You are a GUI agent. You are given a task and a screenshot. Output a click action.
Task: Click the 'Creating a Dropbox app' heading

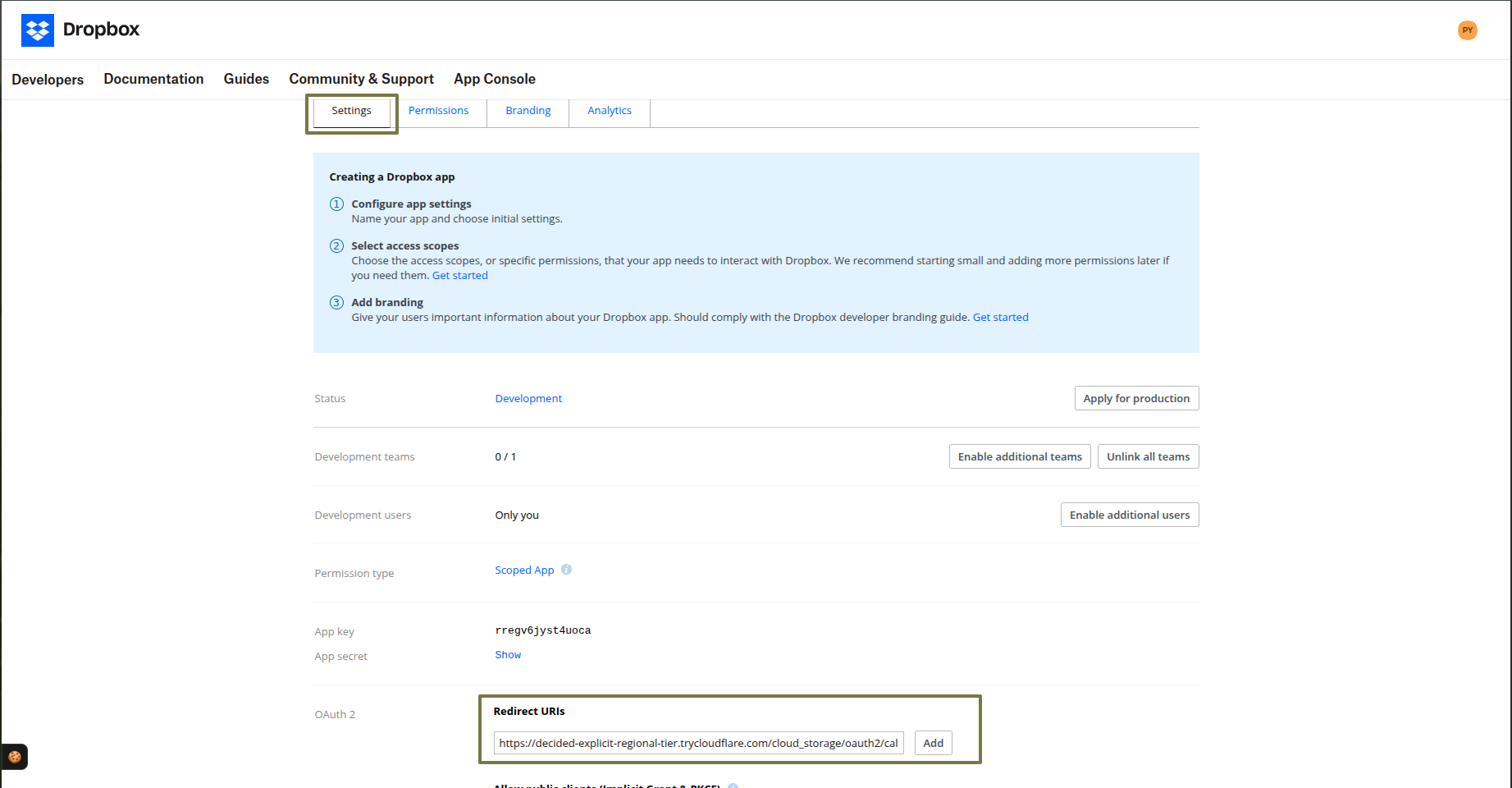pos(392,177)
